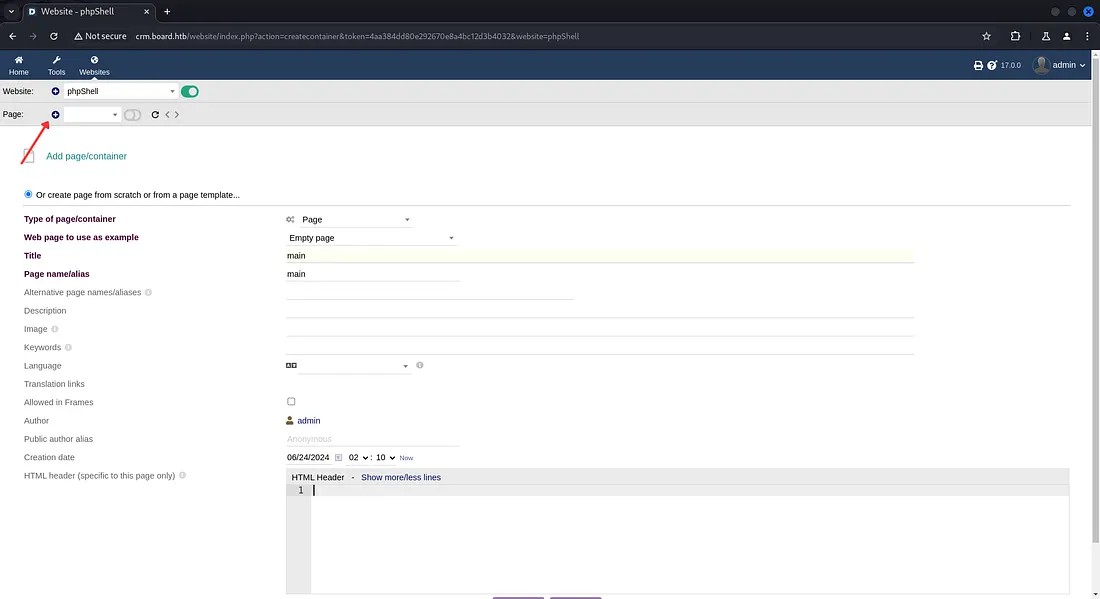
Task: Select 'Or create page from scratch' radio button
Action: pos(28,194)
